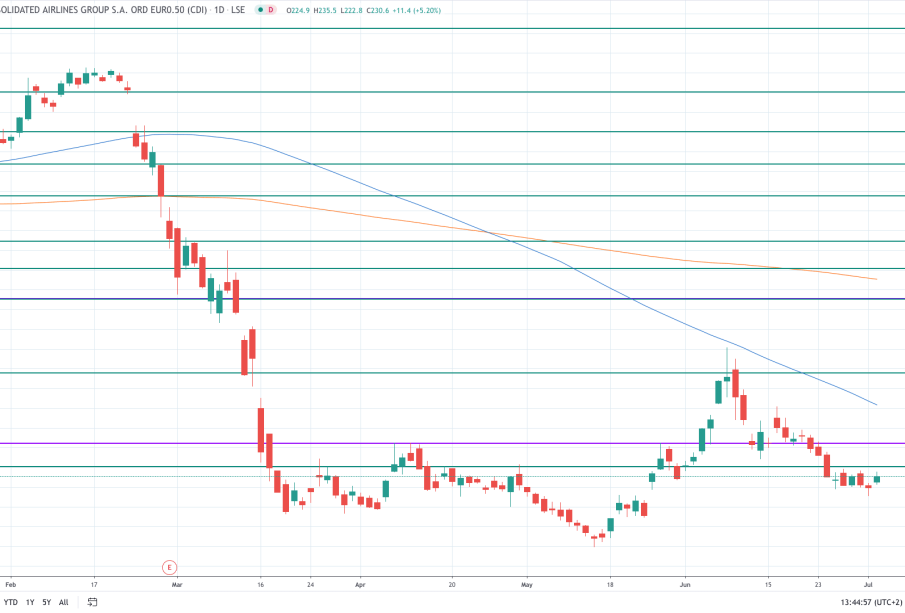Select the topmost green horizontal line
905x613 pixels.
click(x=500, y=29)
